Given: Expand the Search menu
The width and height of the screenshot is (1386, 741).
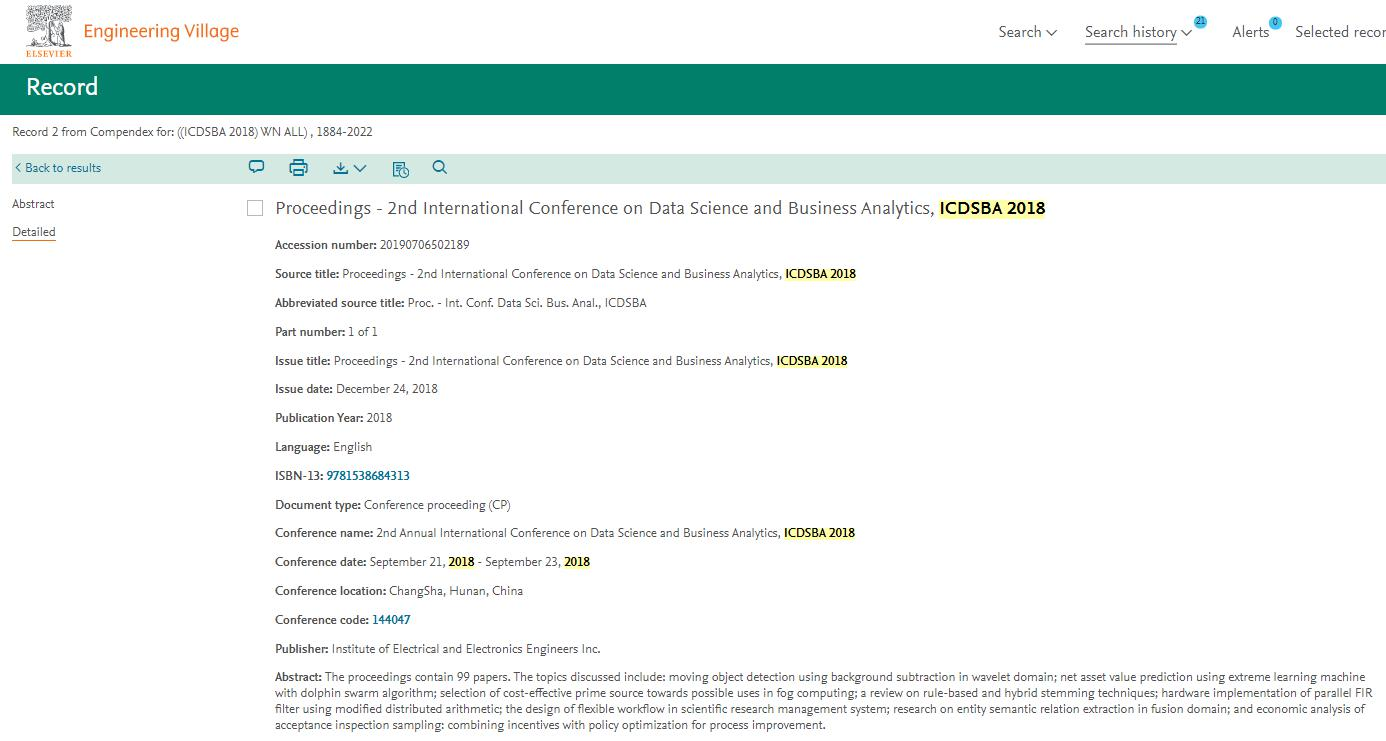Looking at the screenshot, I should point(1027,32).
